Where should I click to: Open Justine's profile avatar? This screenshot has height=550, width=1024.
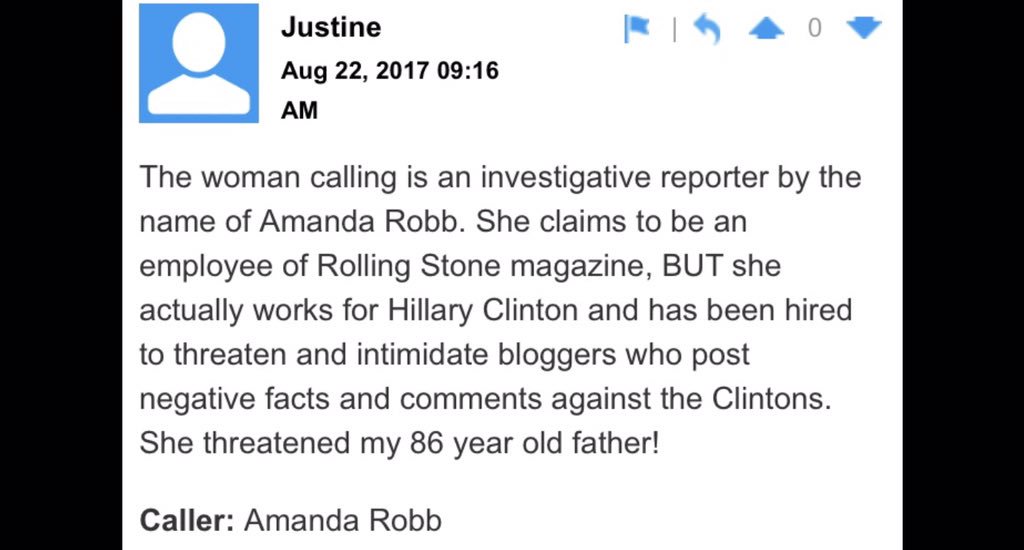(x=198, y=63)
